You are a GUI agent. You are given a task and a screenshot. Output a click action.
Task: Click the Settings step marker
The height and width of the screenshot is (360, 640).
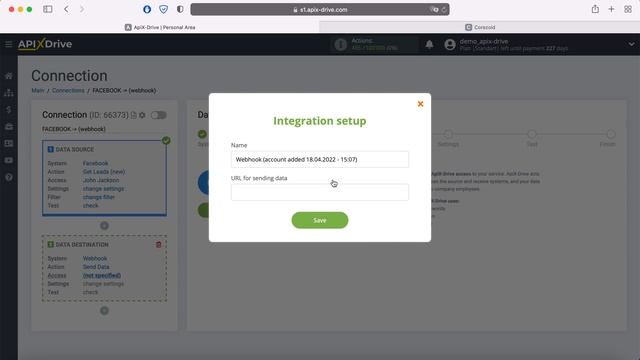click(448, 134)
